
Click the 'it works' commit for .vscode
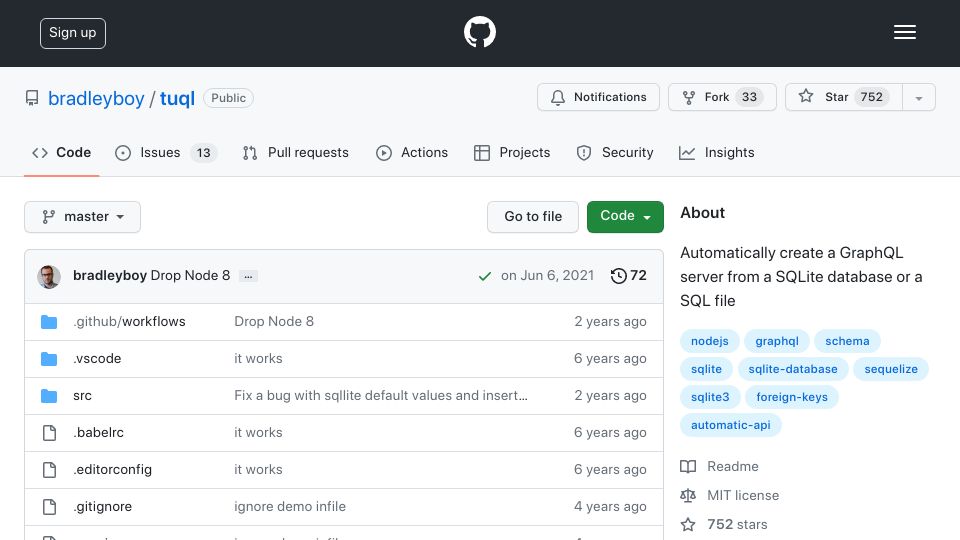pyautogui.click(x=258, y=358)
